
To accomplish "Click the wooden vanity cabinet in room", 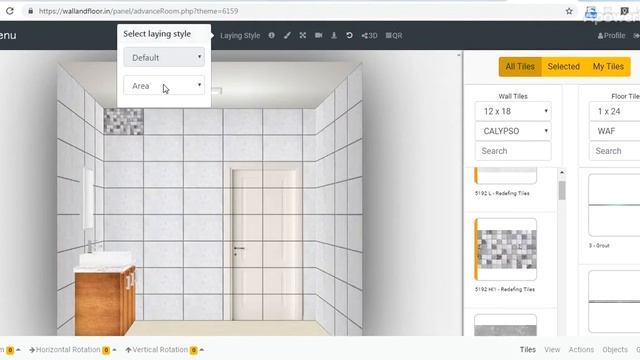I will pos(105,301).
